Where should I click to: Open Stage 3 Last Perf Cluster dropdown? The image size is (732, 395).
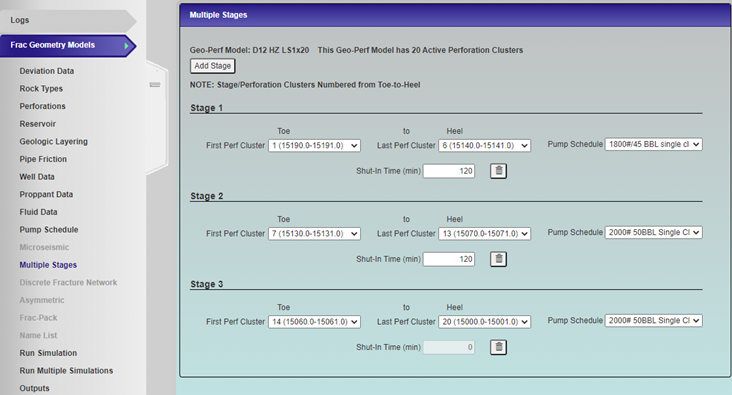484,322
